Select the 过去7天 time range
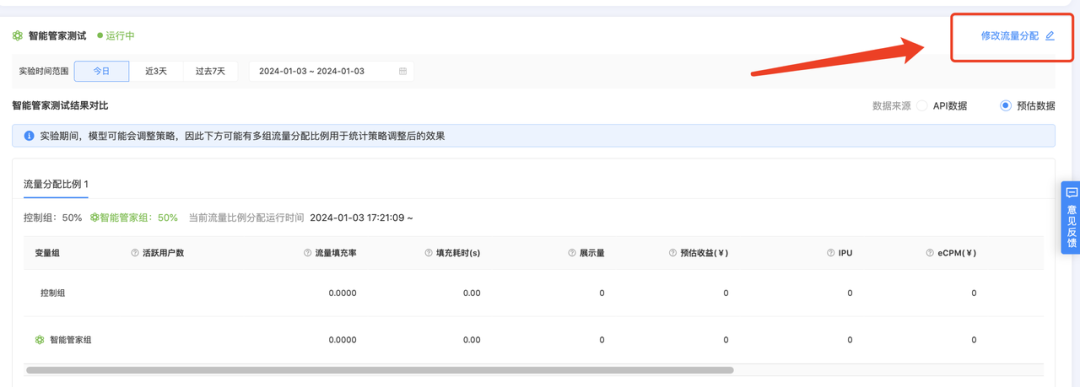 point(210,71)
